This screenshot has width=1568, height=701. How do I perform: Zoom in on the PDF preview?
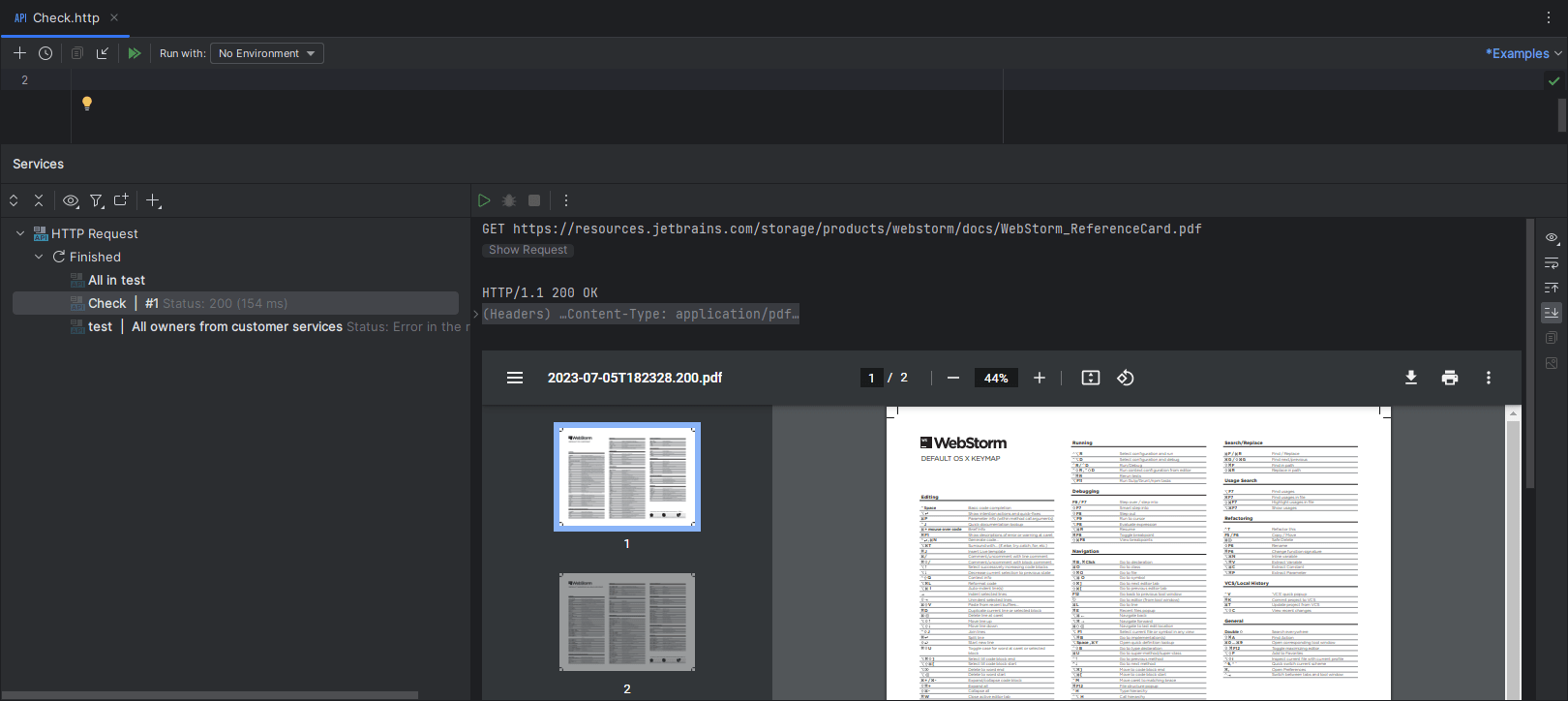click(1040, 378)
